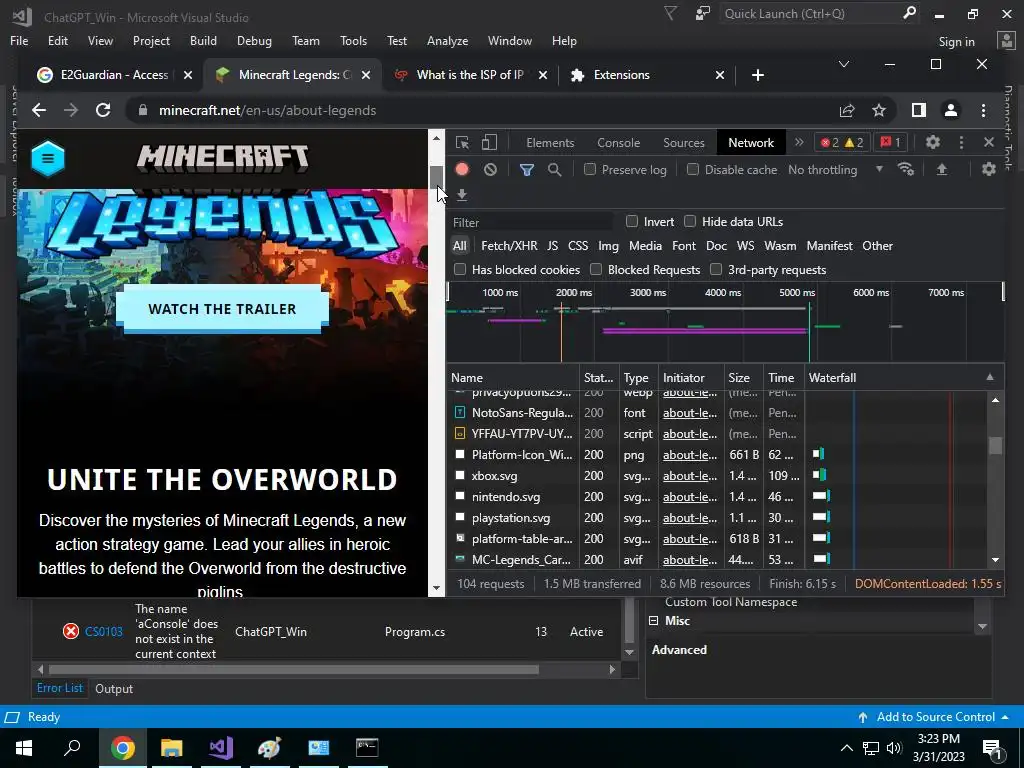Image resolution: width=1024 pixels, height=768 pixels.
Task: Open new Chrome tab plus button
Action: coord(758,75)
